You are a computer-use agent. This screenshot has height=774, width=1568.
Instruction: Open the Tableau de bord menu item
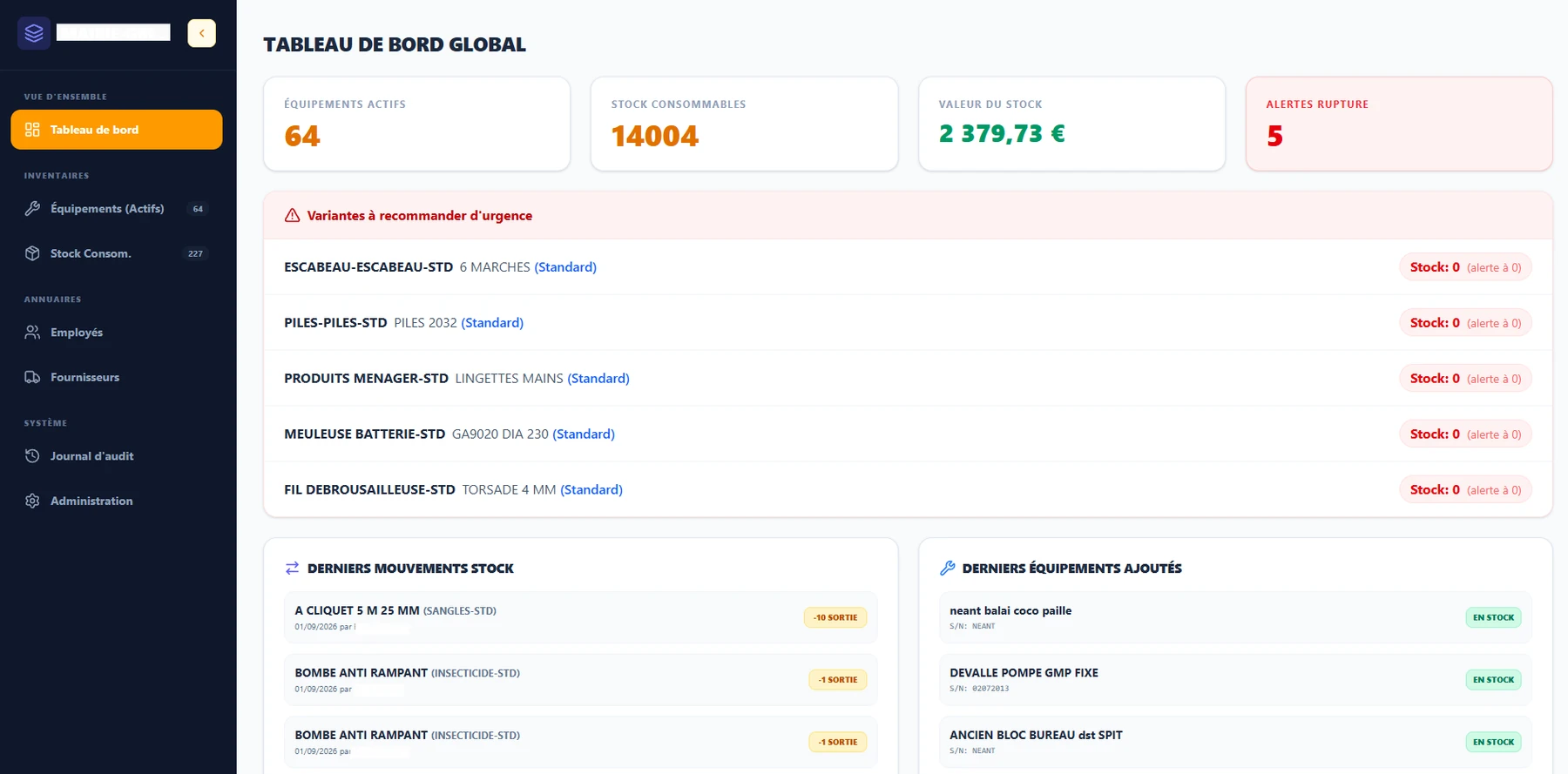click(x=117, y=130)
